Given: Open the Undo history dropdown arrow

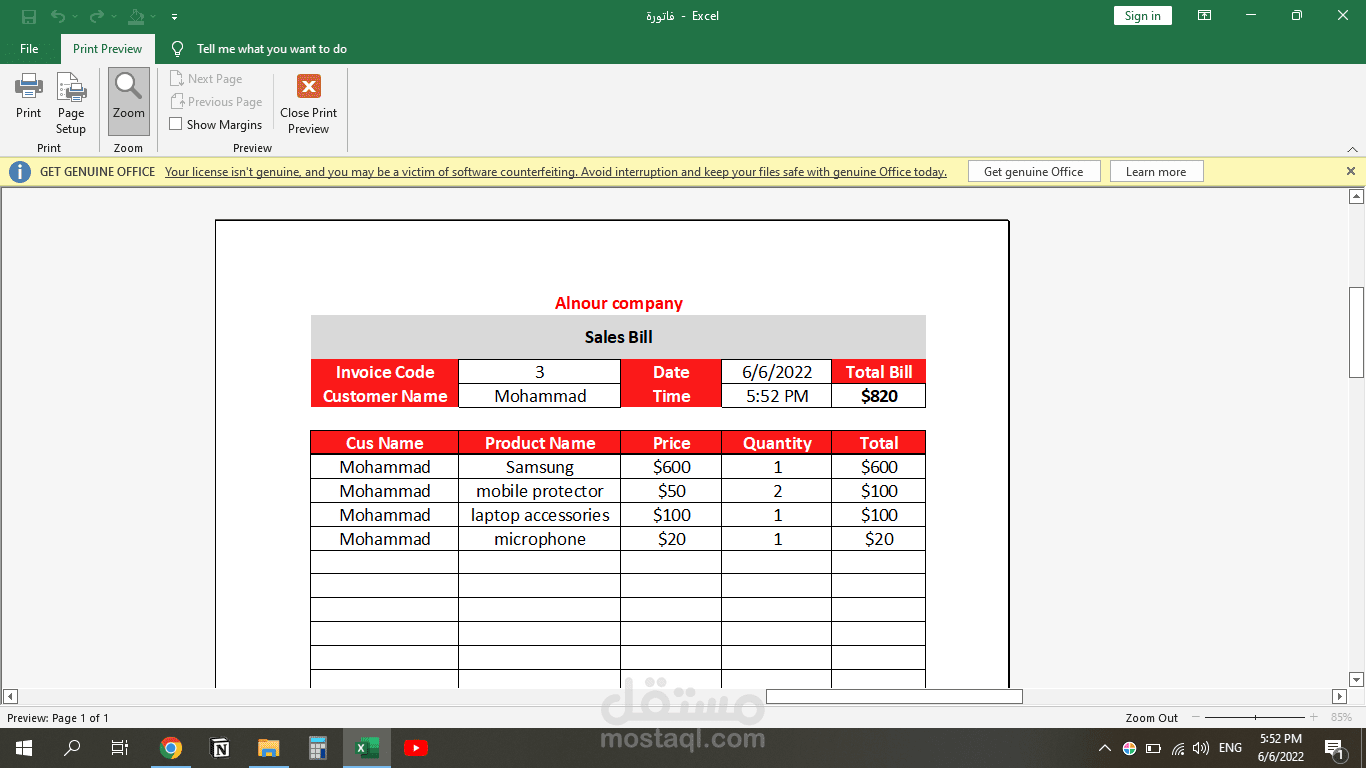Looking at the screenshot, I should click(76, 17).
